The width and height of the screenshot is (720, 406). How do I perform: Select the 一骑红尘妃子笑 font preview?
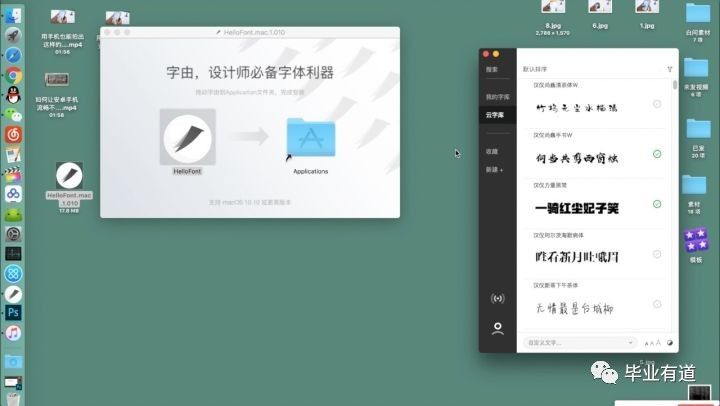(x=577, y=209)
